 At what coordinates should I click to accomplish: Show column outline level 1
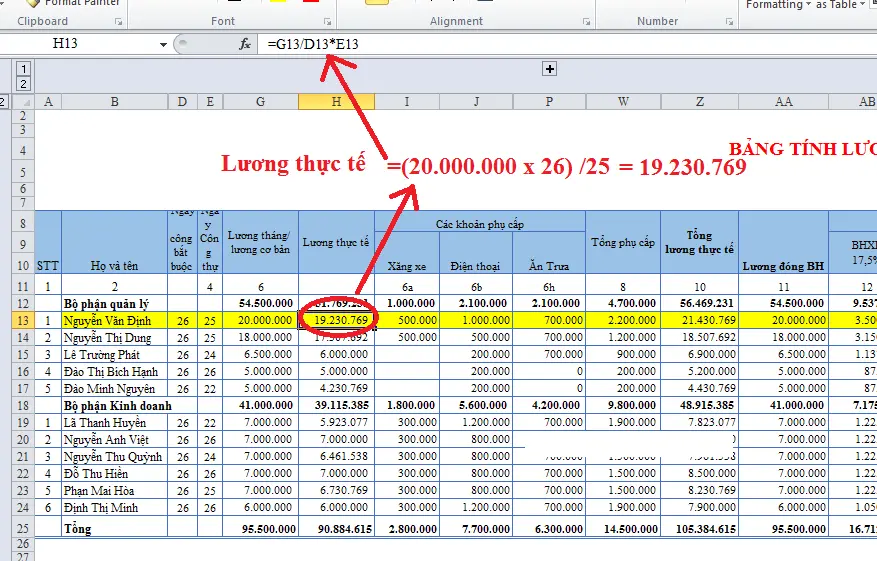click(23, 69)
